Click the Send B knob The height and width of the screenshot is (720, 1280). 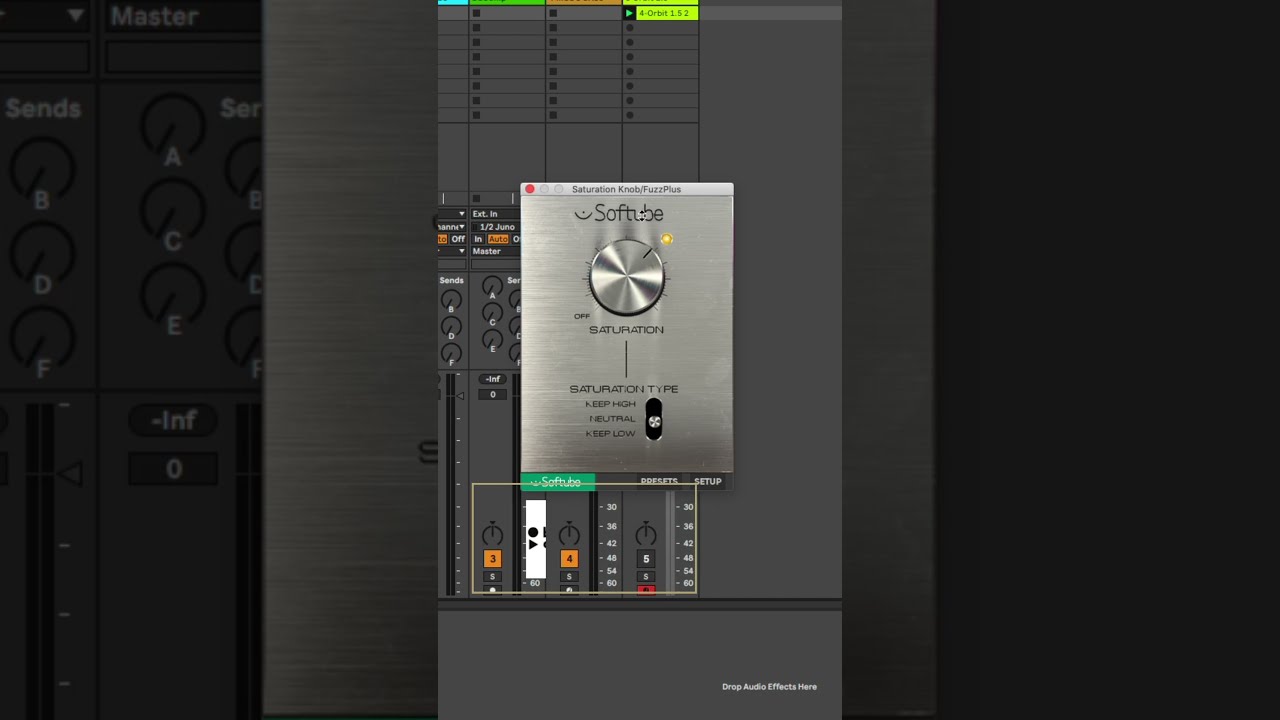(x=451, y=301)
